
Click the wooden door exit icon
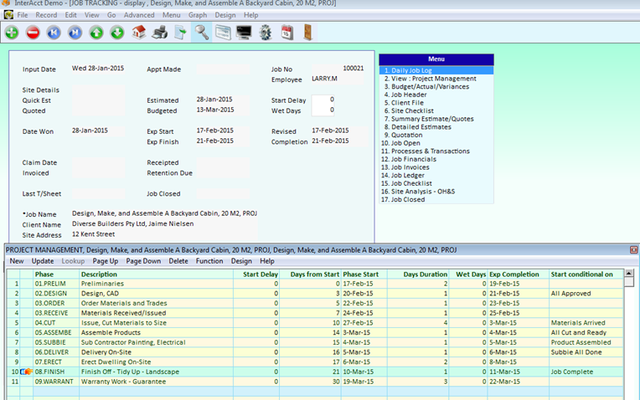click(x=308, y=32)
